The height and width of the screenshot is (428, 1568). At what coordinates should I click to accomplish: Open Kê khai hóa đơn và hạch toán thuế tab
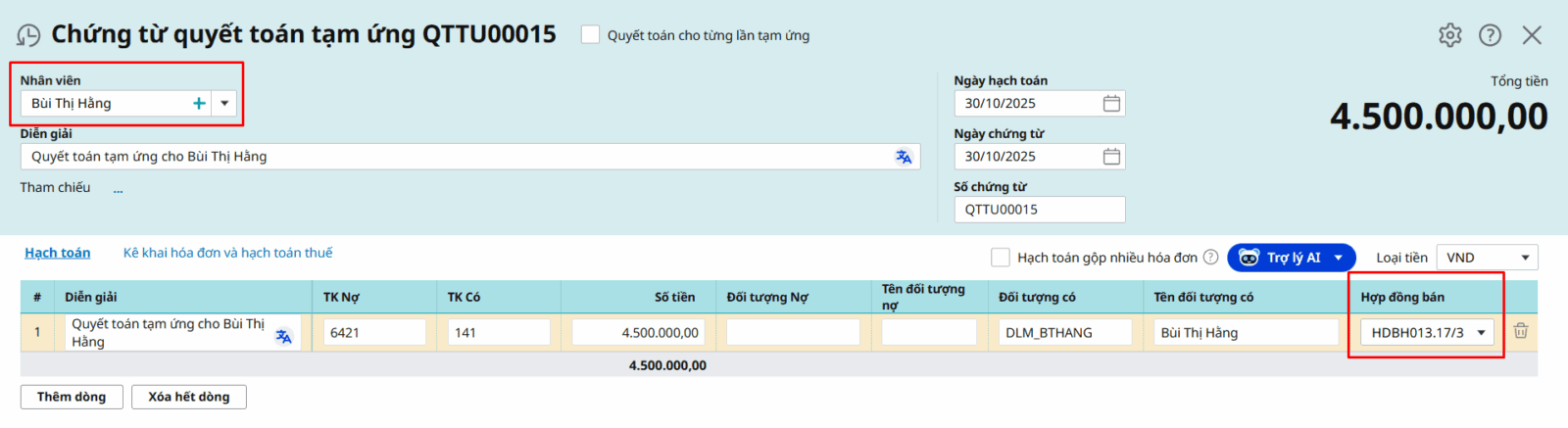coord(227,253)
